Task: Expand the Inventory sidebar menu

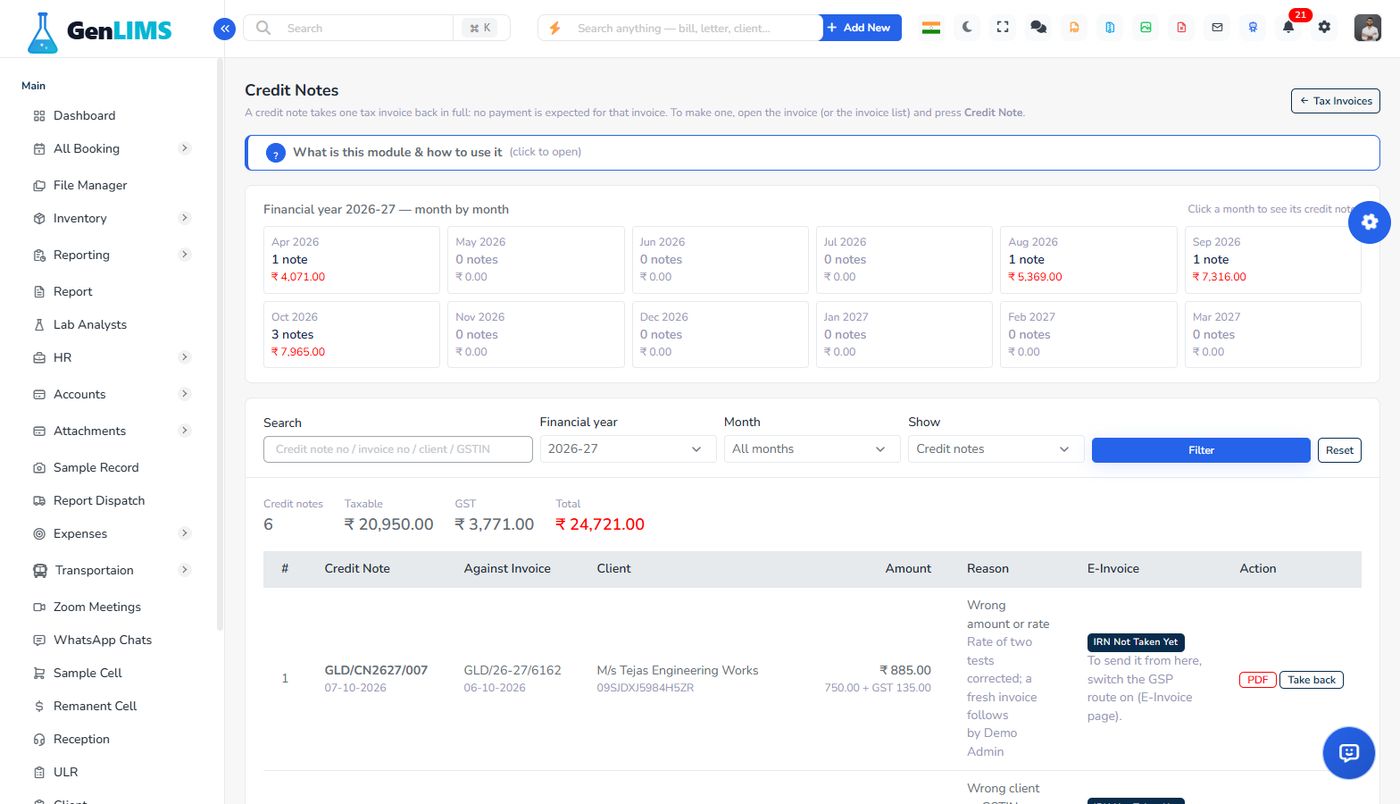Action: tap(110, 218)
